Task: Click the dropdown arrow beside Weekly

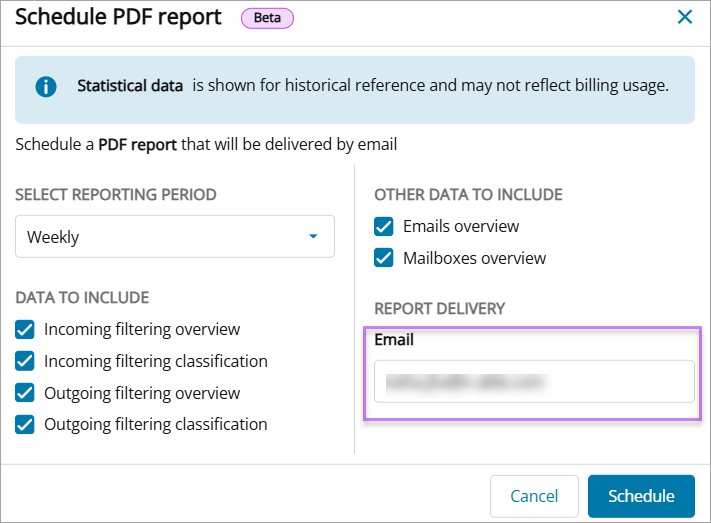Action: click(x=313, y=237)
